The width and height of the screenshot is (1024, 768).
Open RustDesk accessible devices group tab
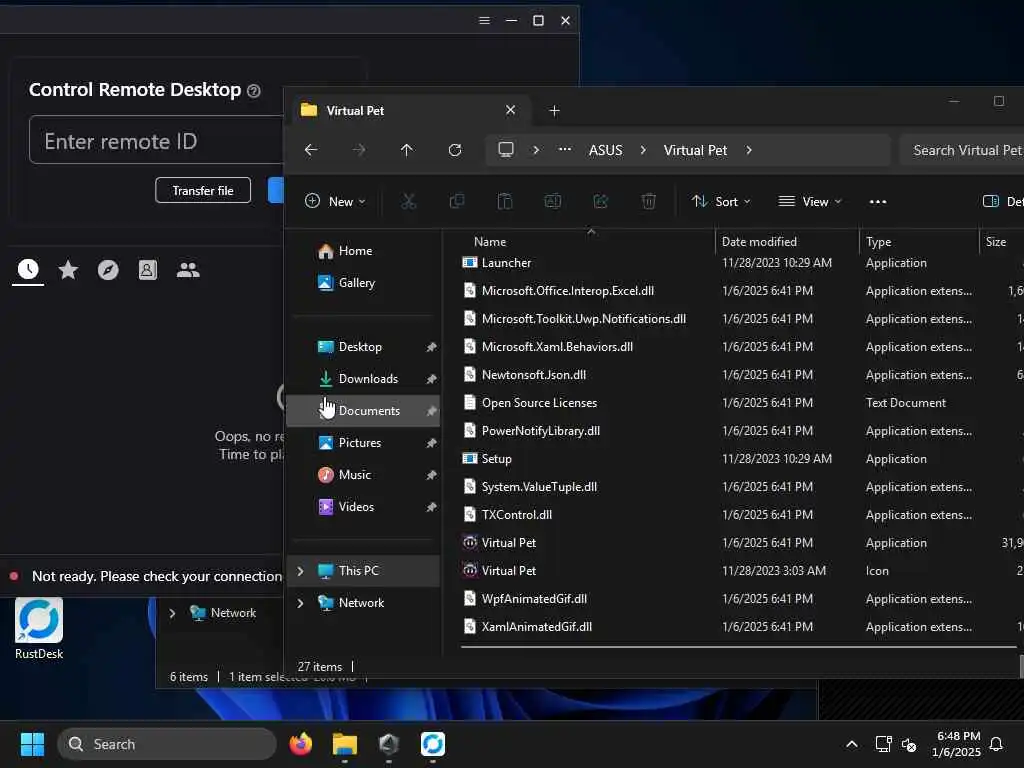coord(188,269)
